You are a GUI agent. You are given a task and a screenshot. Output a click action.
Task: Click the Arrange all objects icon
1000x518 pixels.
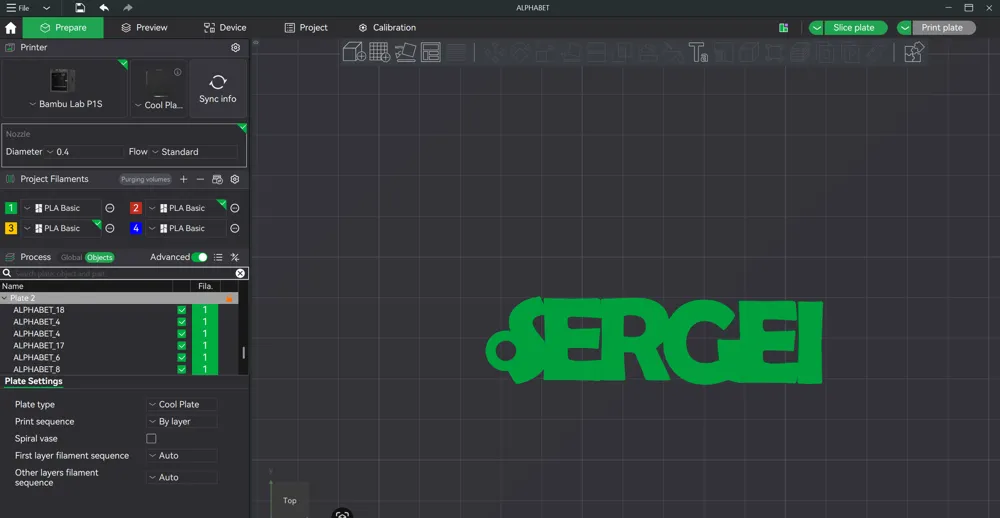[430, 52]
